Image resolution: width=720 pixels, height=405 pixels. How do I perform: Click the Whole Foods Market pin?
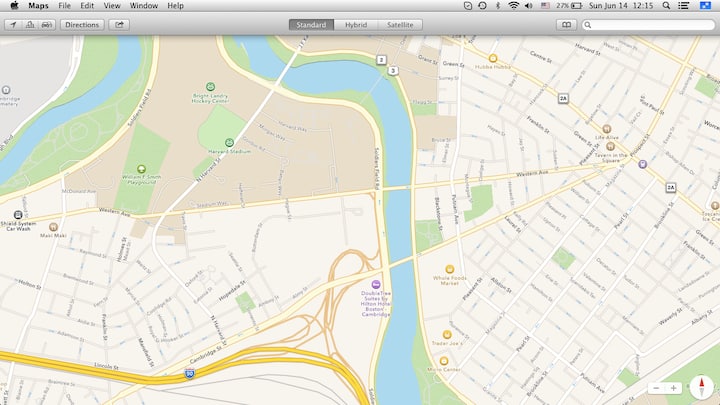(449, 268)
